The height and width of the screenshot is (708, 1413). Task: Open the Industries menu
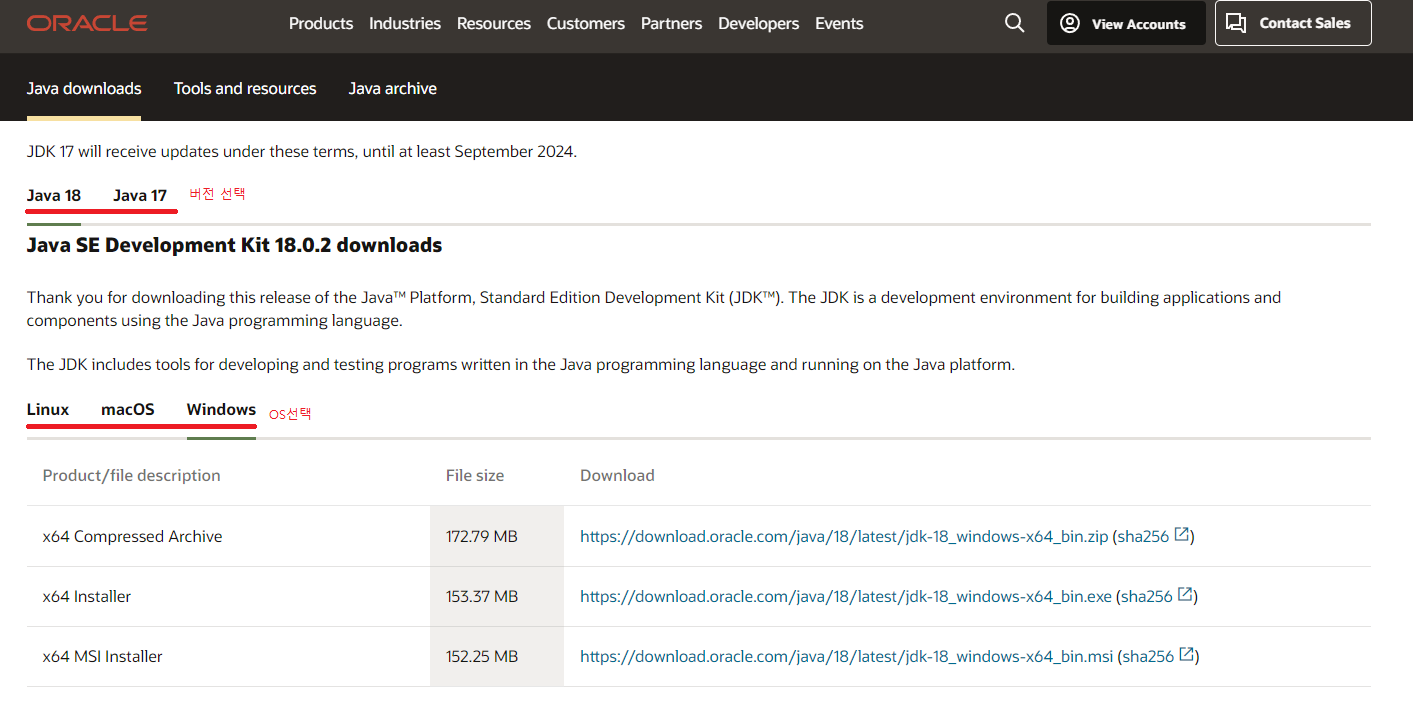click(x=405, y=23)
